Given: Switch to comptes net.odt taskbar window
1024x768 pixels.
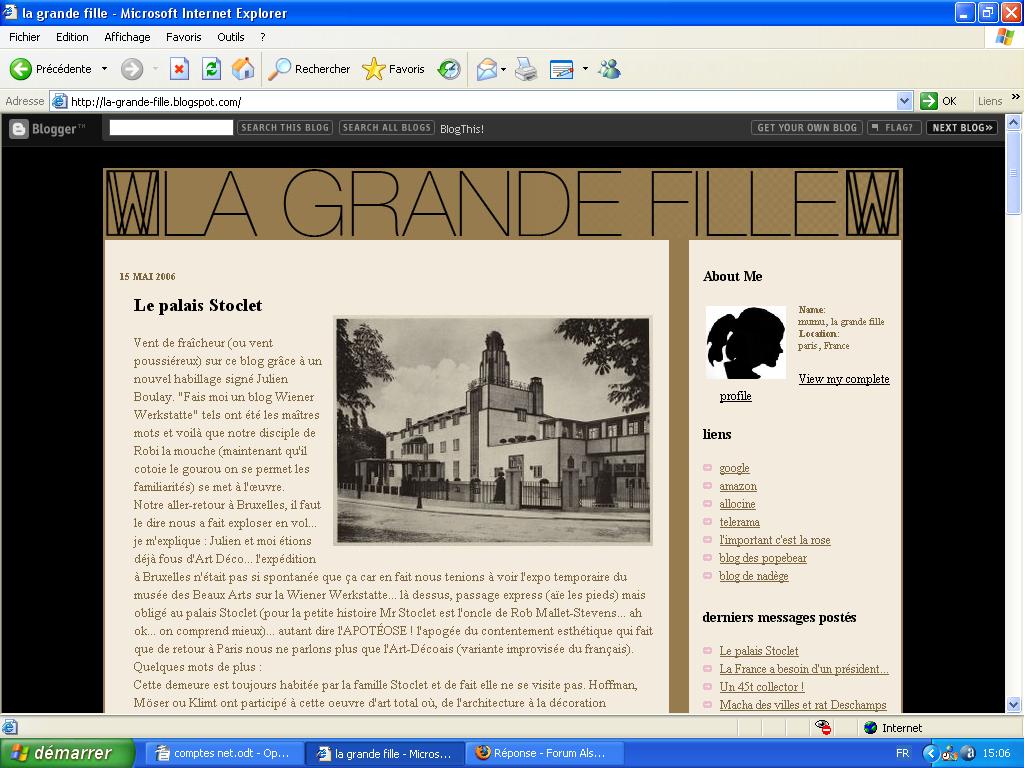Looking at the screenshot, I should [x=223, y=753].
